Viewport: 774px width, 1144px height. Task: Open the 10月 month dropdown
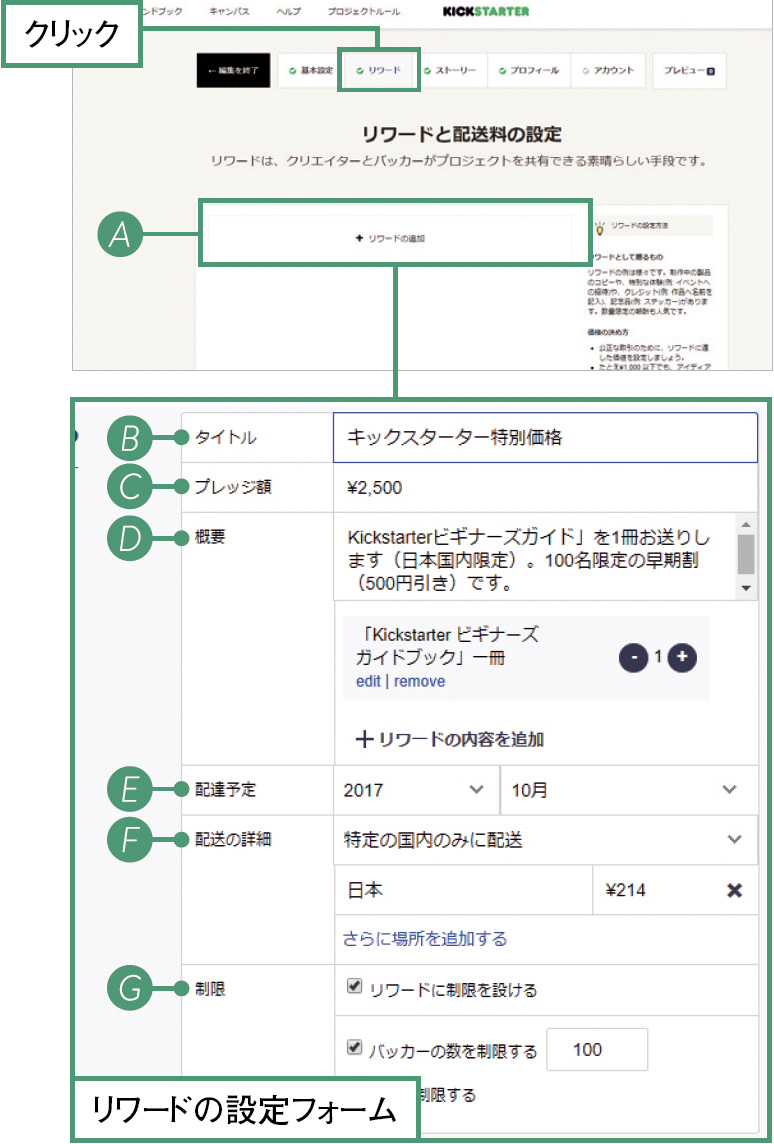click(629, 790)
